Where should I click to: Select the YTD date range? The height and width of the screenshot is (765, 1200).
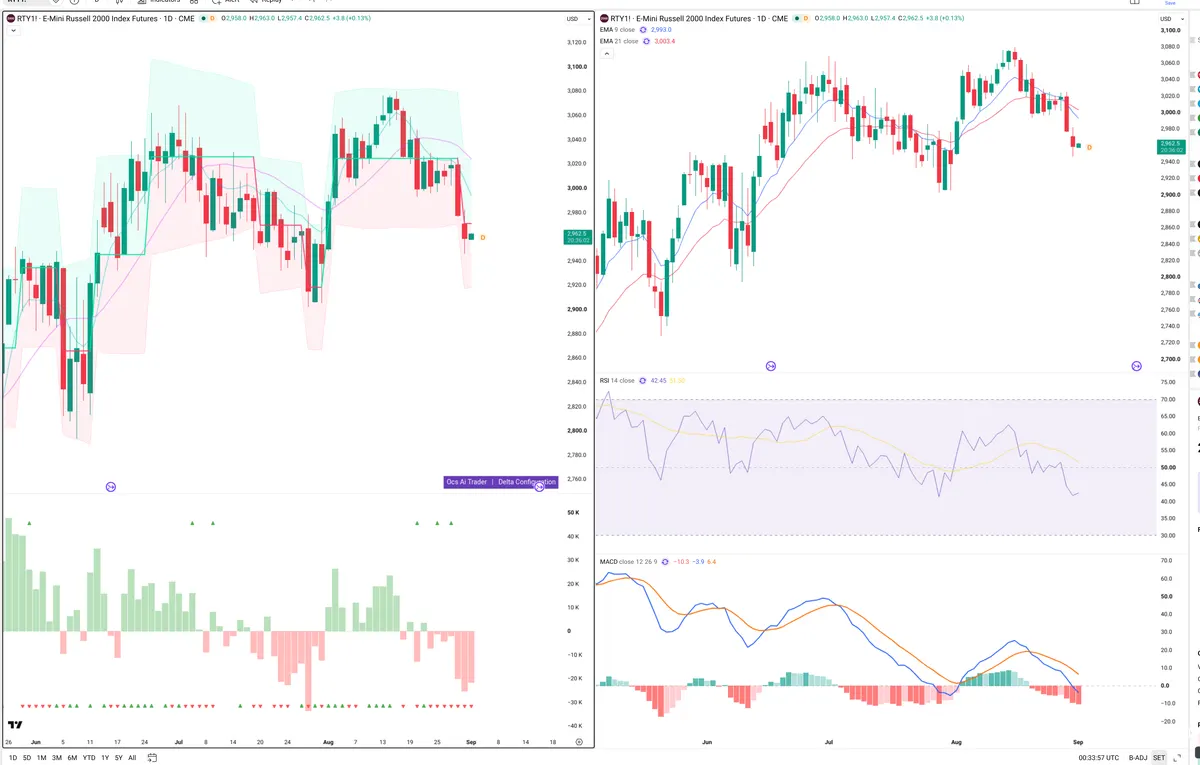click(89, 758)
